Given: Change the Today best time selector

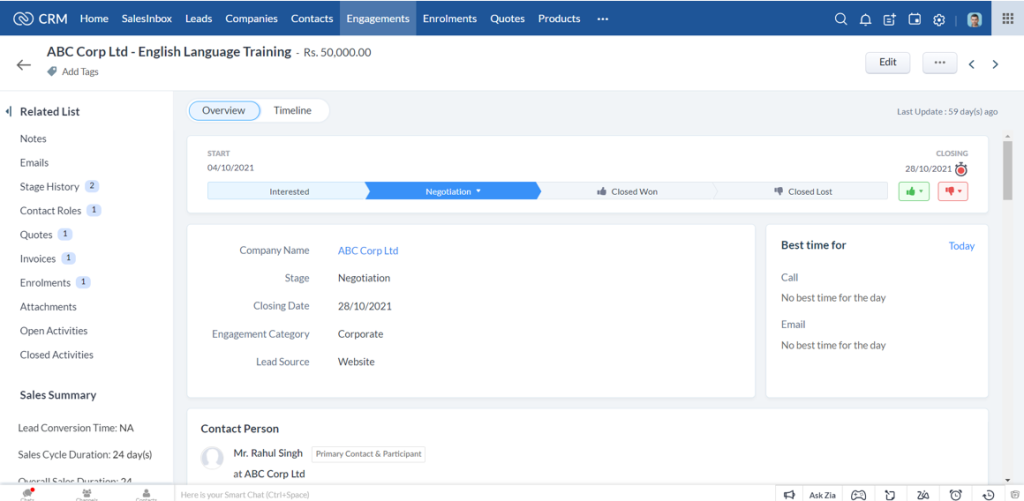Looking at the screenshot, I should 961,246.
